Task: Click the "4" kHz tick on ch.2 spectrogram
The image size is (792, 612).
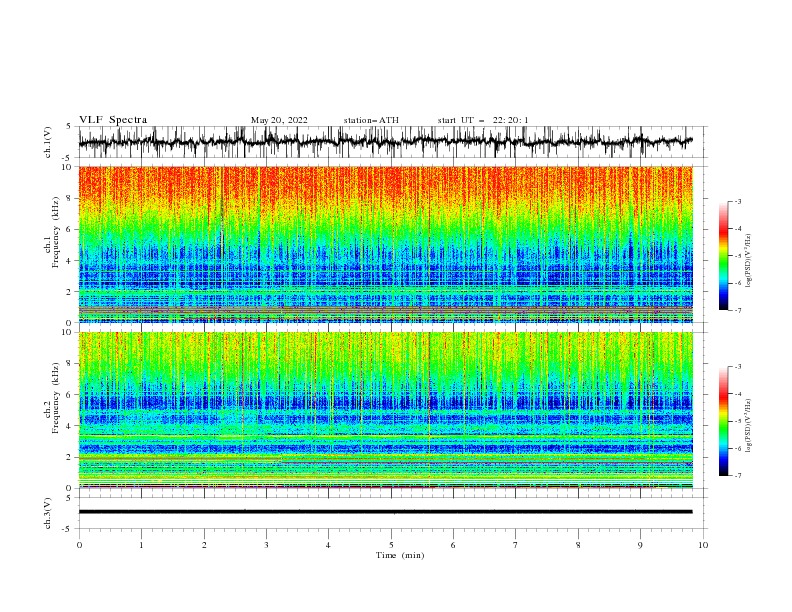Action: point(69,427)
